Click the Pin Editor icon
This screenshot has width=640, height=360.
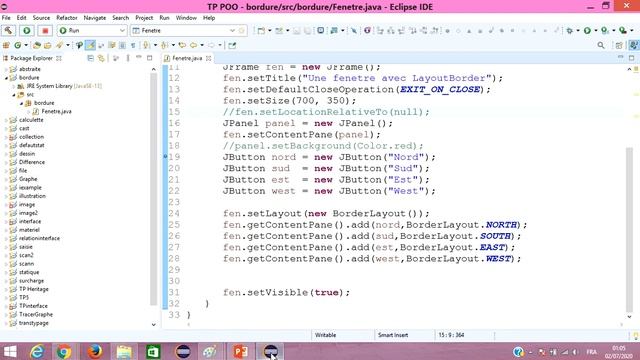click(232, 45)
